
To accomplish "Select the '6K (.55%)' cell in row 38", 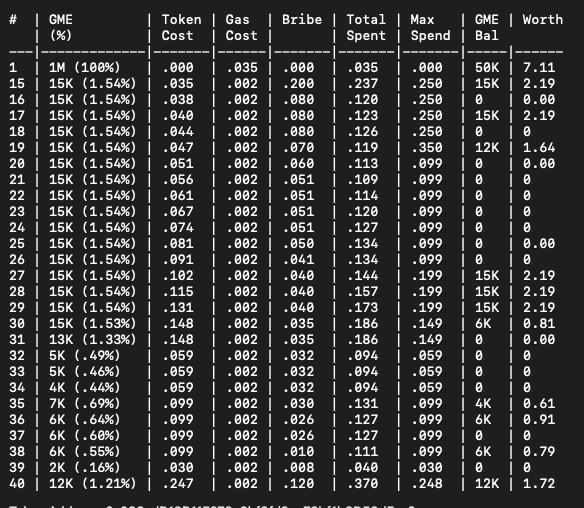I will click(x=85, y=452).
